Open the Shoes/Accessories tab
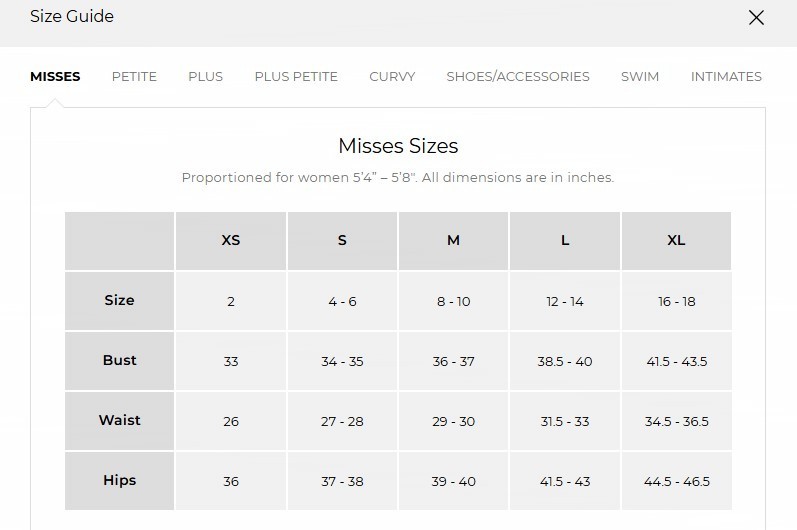The width and height of the screenshot is (797, 530). click(517, 77)
